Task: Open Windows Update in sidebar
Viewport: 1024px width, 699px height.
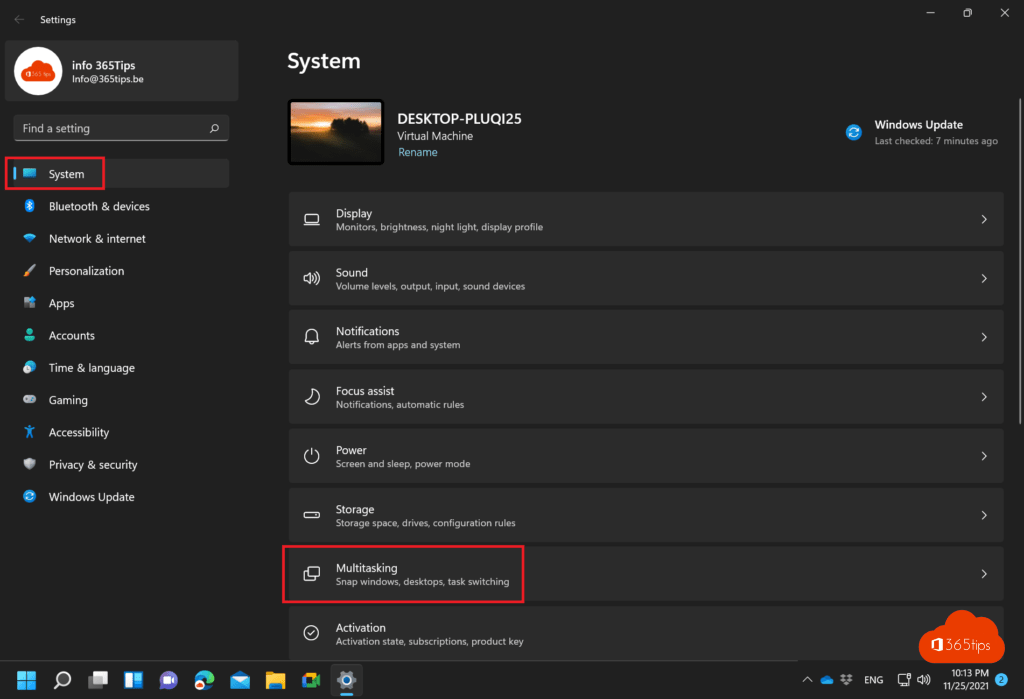Action: [121, 497]
